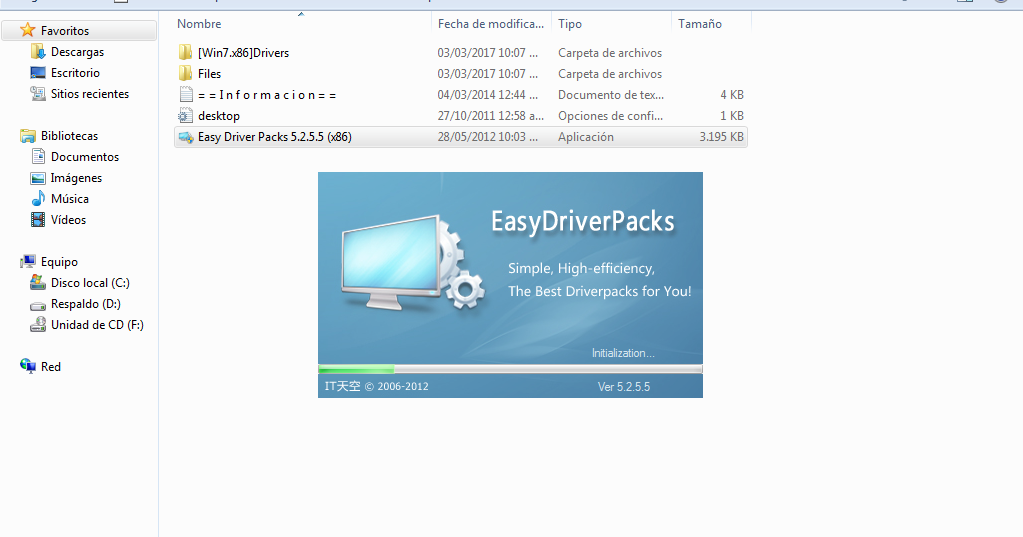Click the Vídeos film icon
The image size is (1023, 537).
[x=38, y=219]
